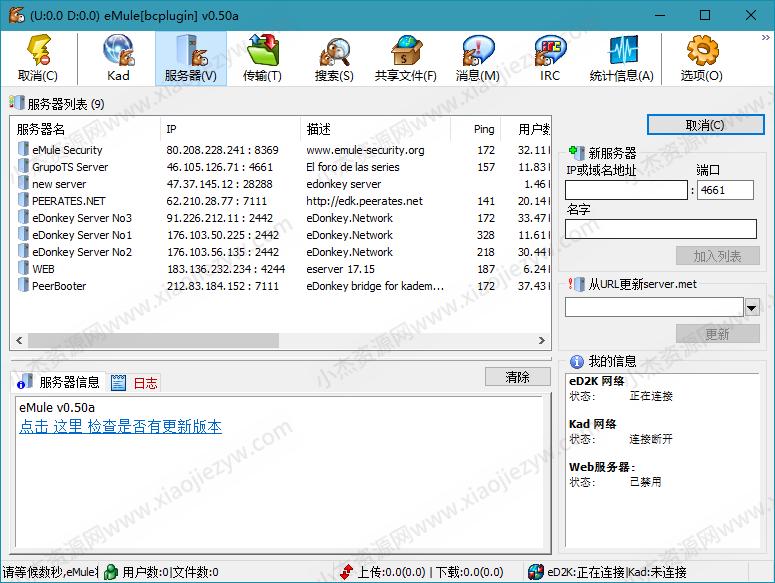The width and height of the screenshot is (775, 583).
Task: Select IP 80.208.228.241 : 8369
Action: pyautogui.click(x=222, y=150)
